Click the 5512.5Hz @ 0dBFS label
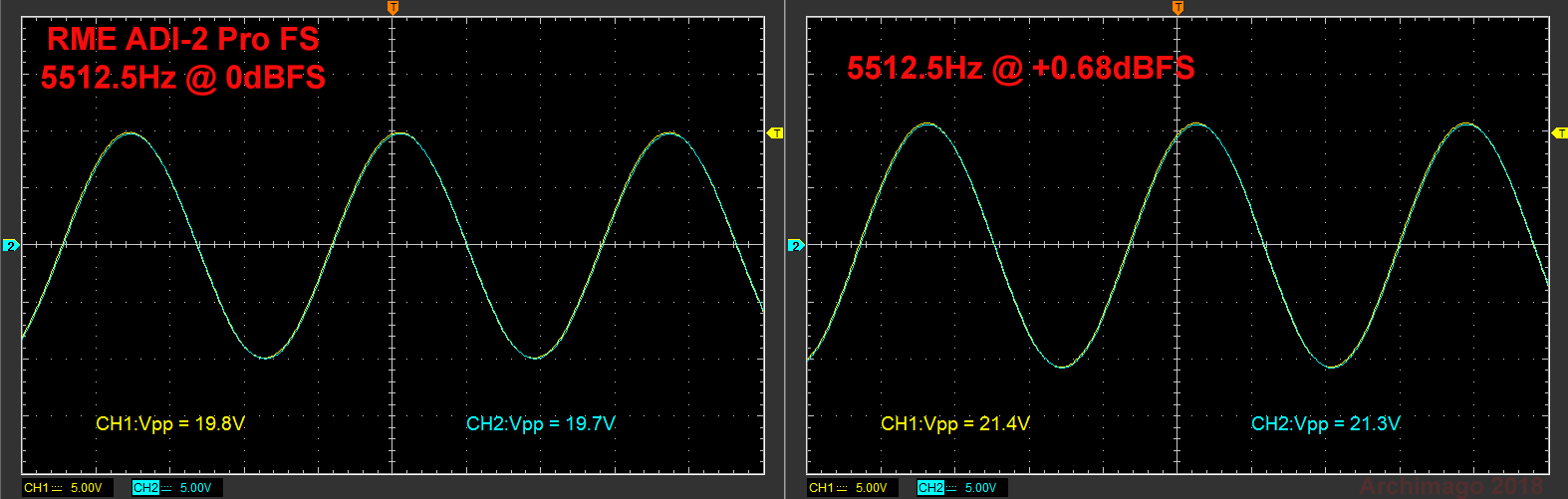Viewport: 1568px width, 499px height. (183, 78)
